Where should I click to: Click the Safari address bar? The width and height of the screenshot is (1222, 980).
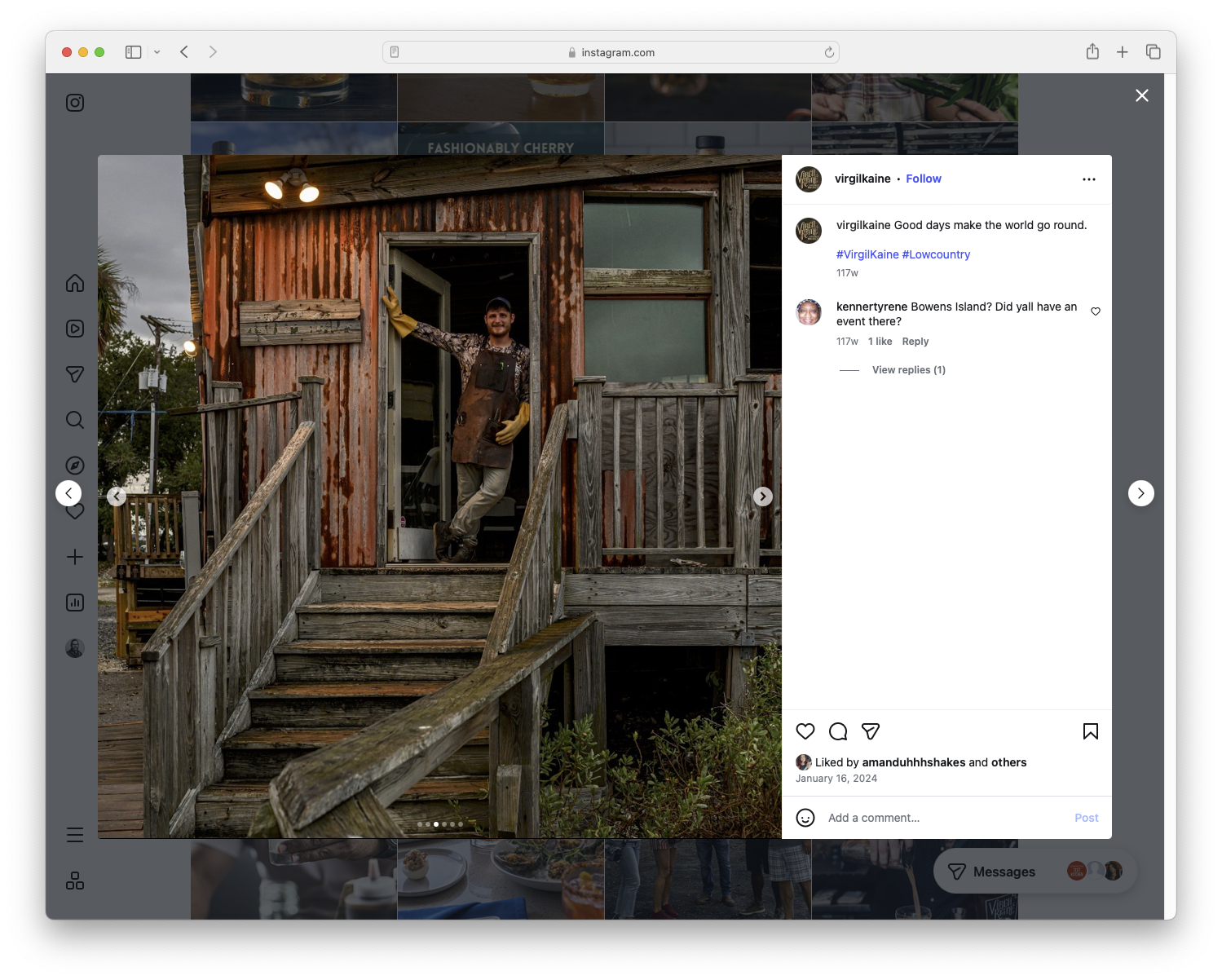[611, 52]
